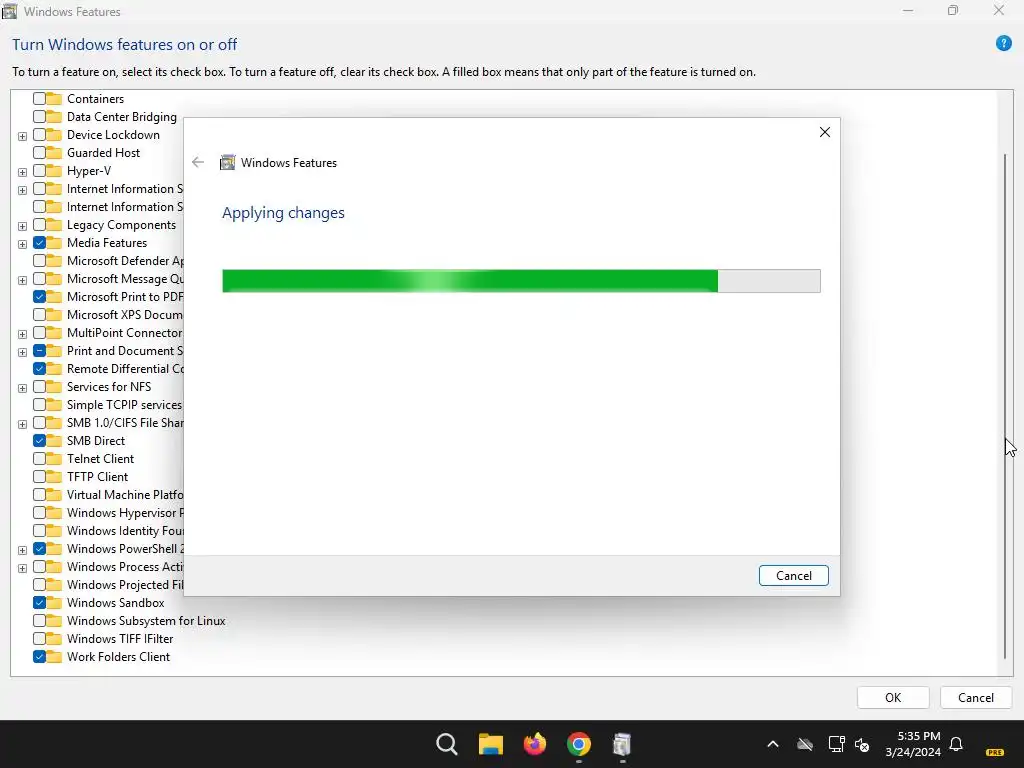The width and height of the screenshot is (1024, 768).
Task: Expand the MultiPoint Connector node
Action: pos(22,334)
